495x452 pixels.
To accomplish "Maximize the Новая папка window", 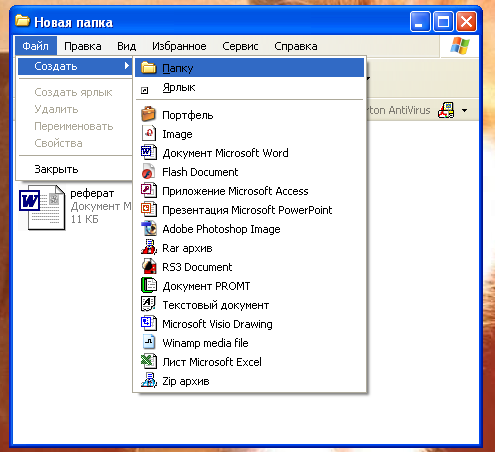I will [443, 21].
